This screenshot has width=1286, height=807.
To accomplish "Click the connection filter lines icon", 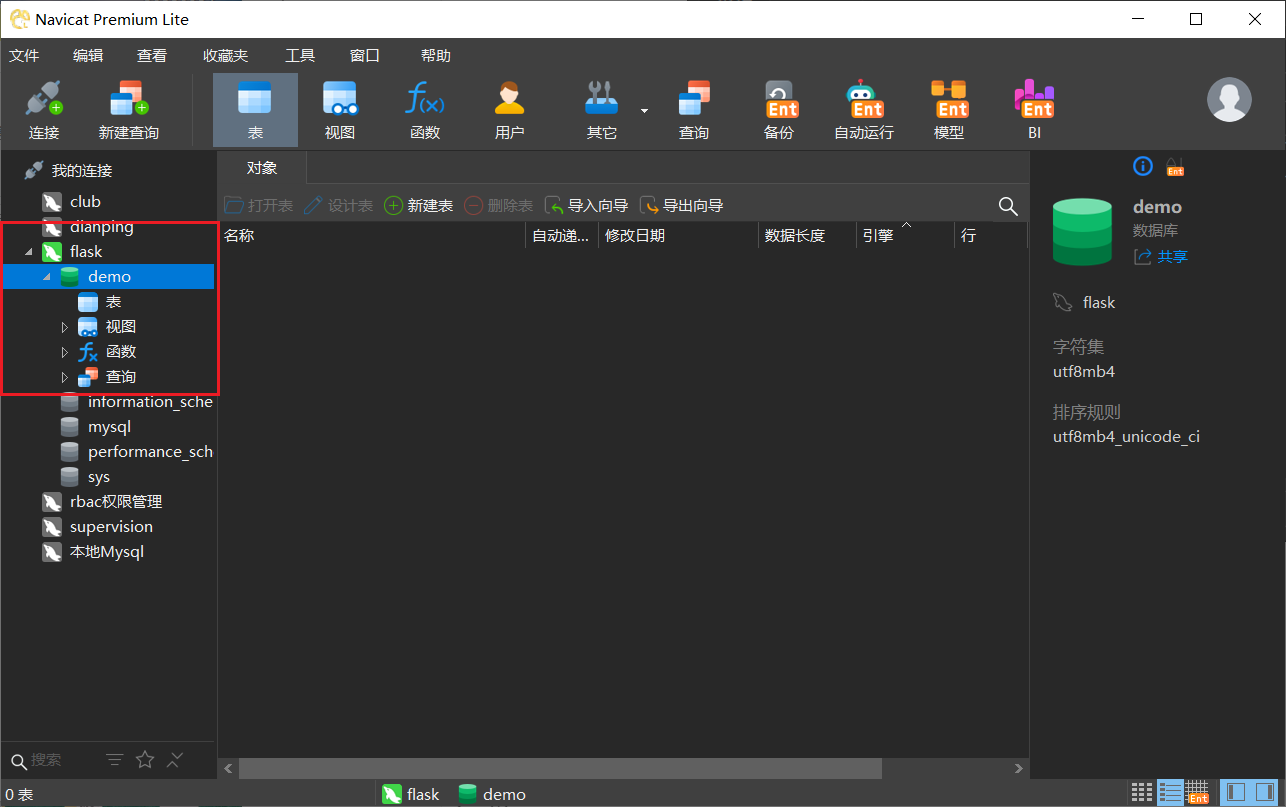I will click(x=115, y=760).
